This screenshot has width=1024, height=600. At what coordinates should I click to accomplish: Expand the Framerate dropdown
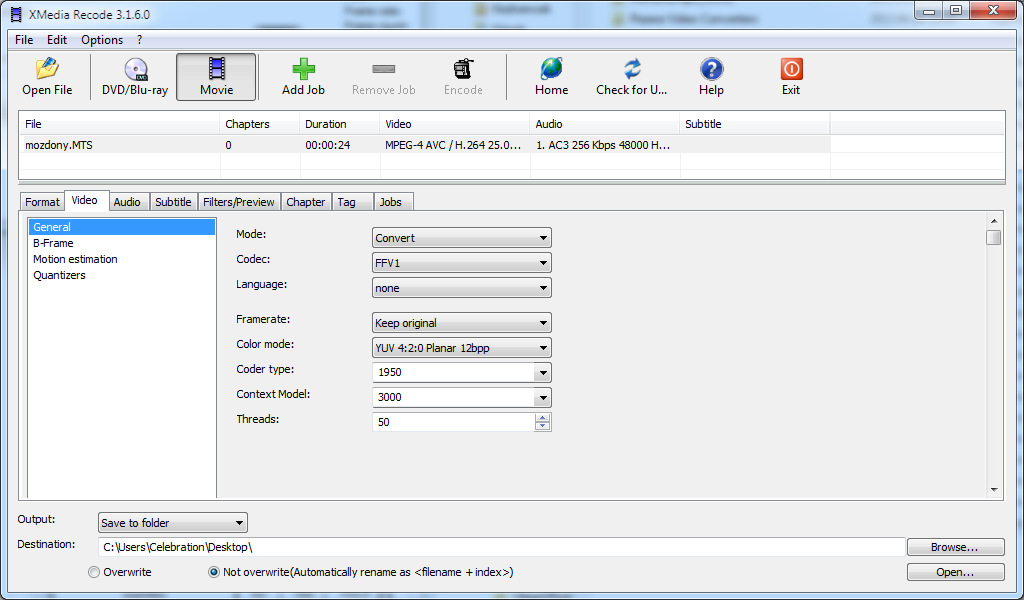point(462,323)
